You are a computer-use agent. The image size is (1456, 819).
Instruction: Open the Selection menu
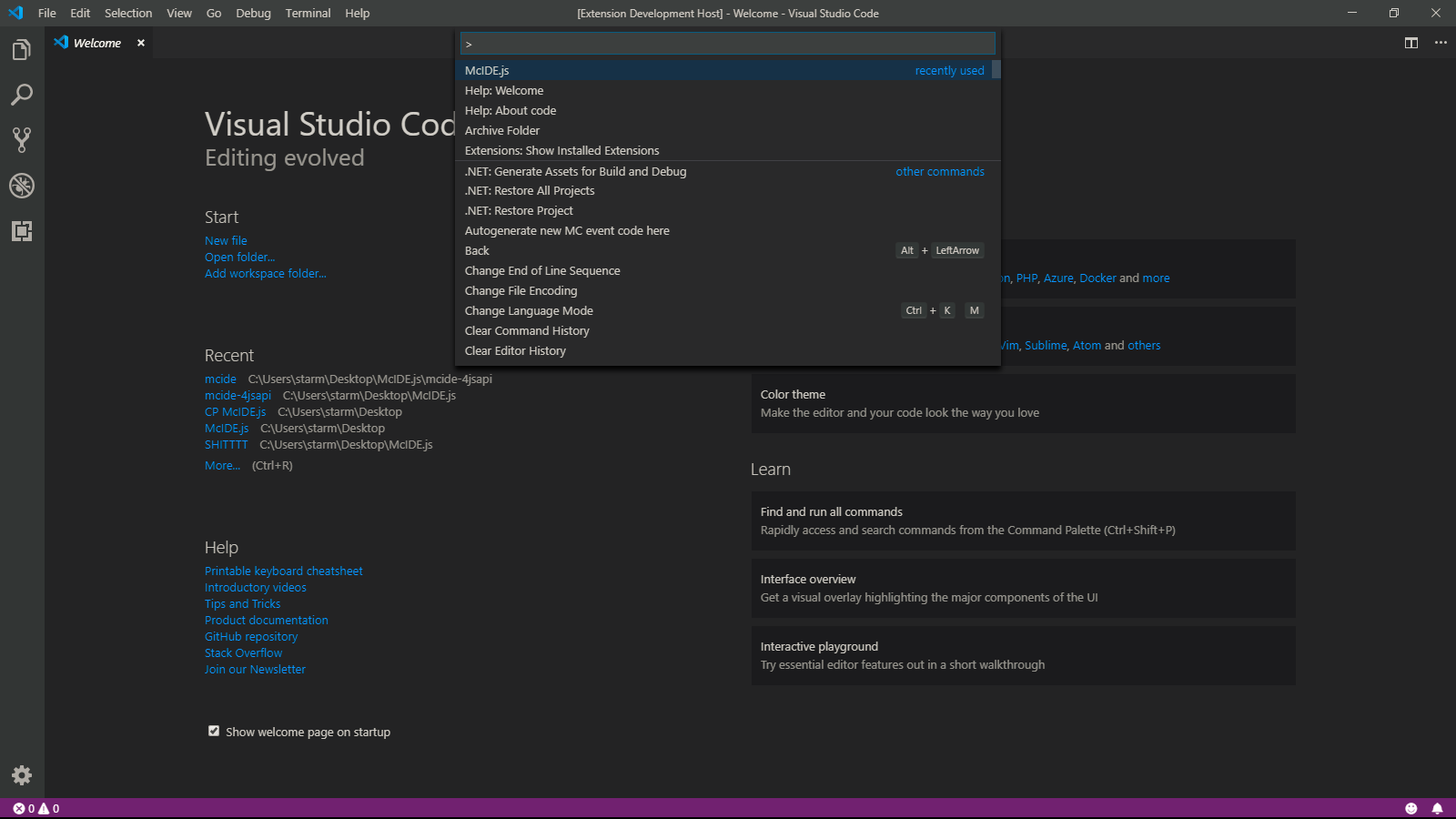point(128,13)
